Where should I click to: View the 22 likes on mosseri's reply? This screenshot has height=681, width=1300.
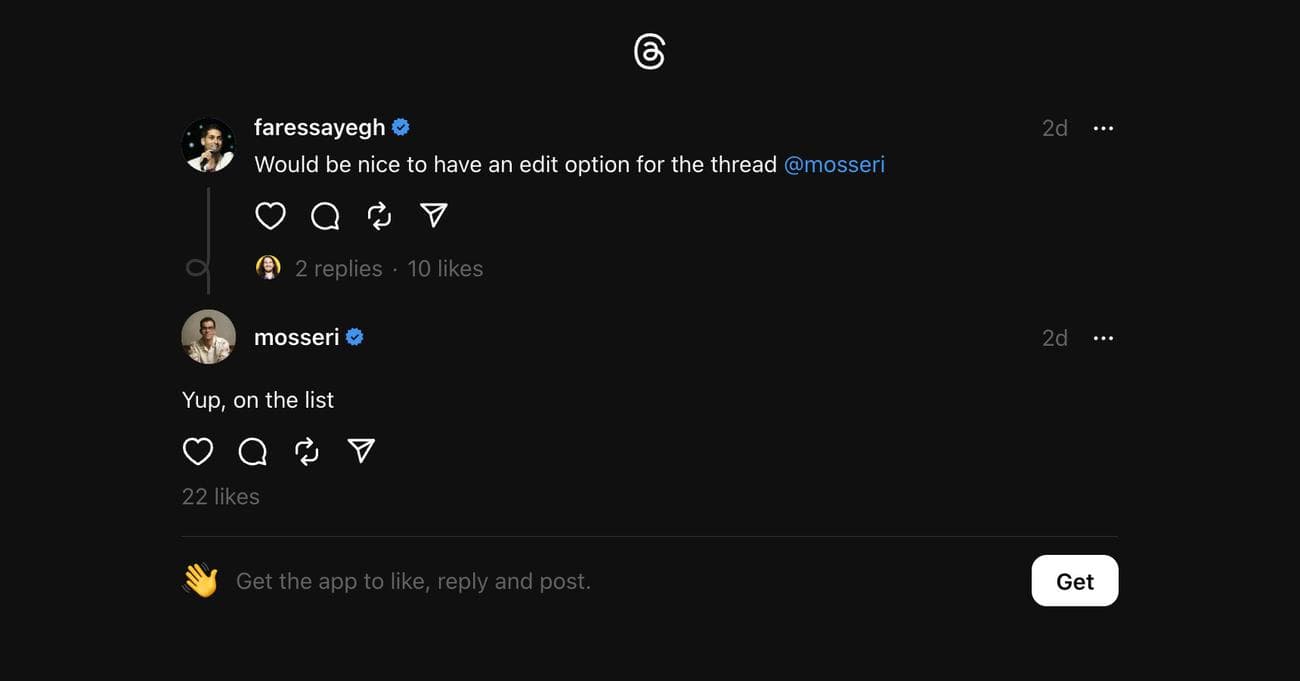221,497
